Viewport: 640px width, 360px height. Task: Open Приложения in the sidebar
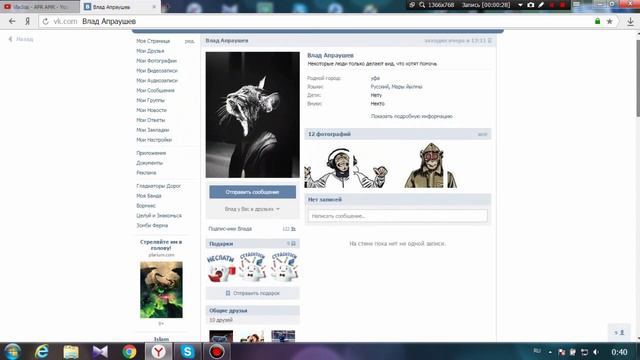pyautogui.click(x=151, y=153)
